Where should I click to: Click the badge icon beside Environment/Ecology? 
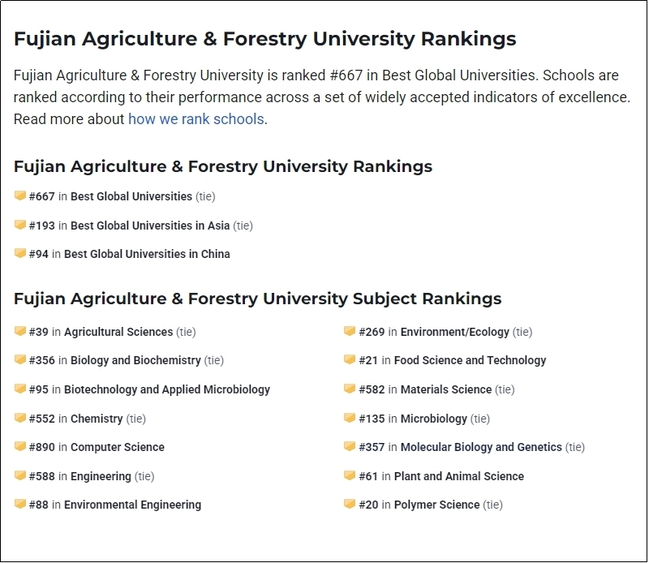(x=350, y=331)
